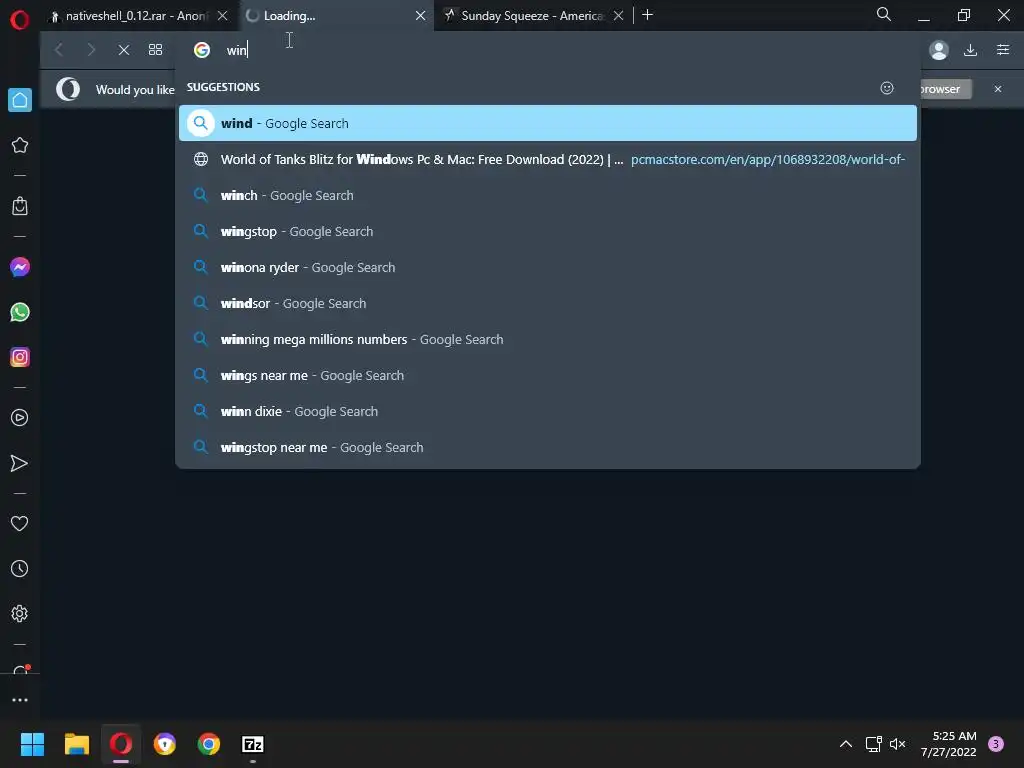Open Bookmarks star in sidebar

pos(20,145)
